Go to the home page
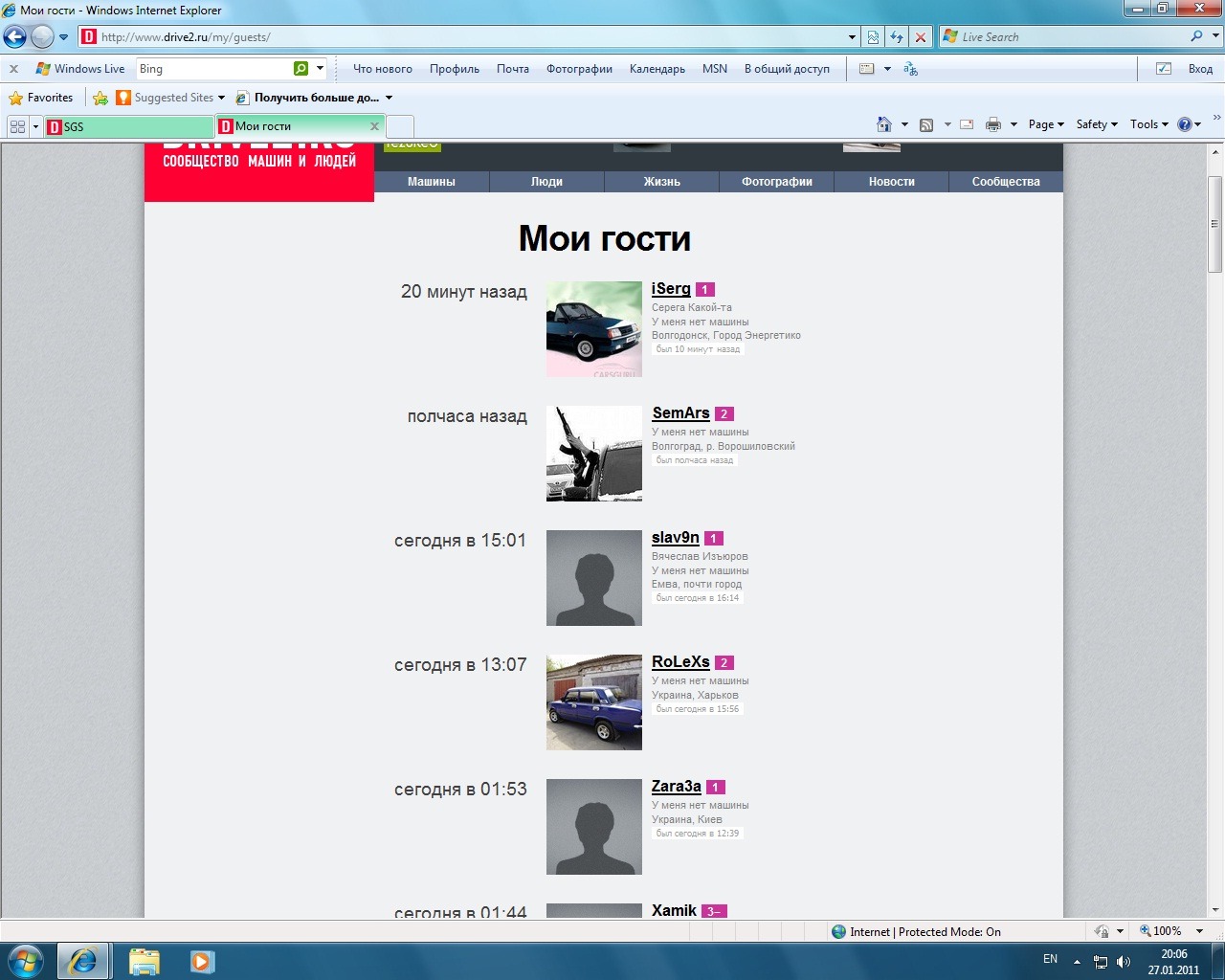1225x980 pixels. click(x=882, y=123)
